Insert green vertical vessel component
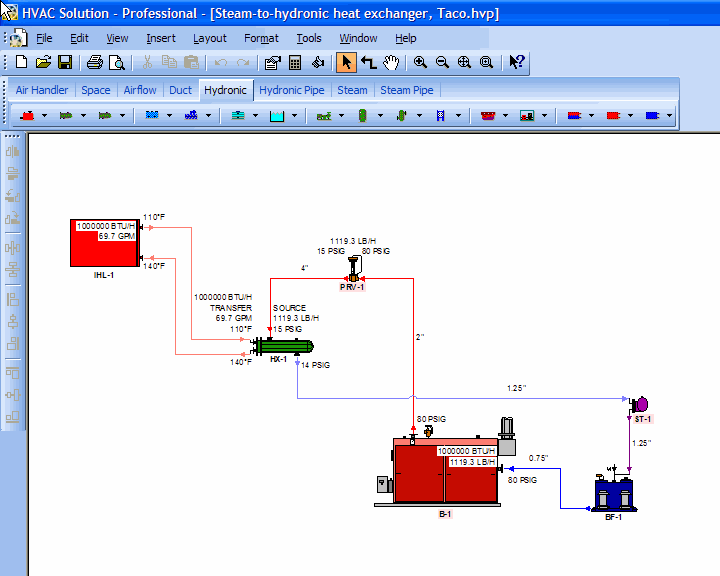 click(362, 116)
